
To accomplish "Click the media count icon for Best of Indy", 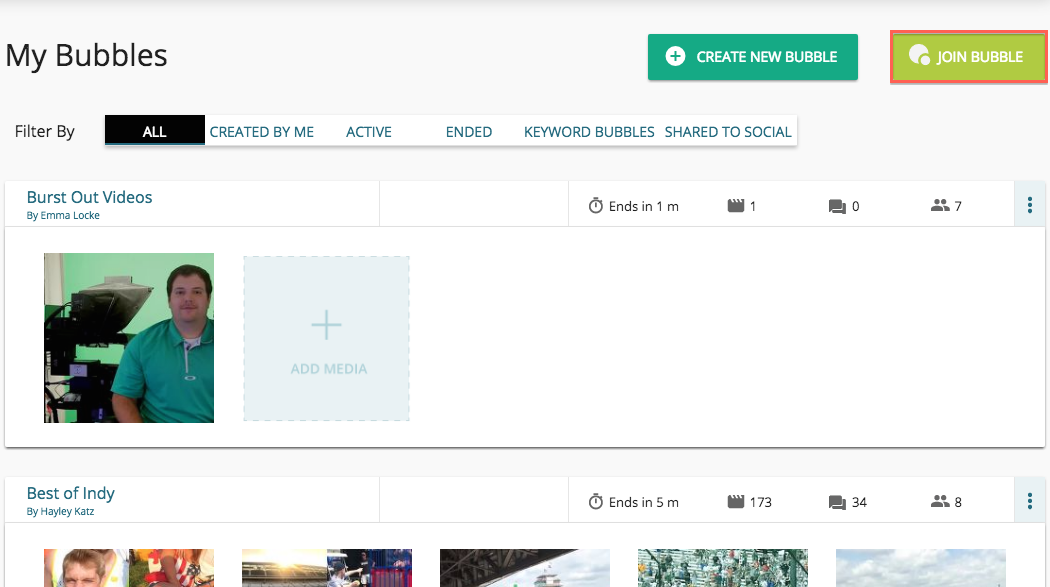I will [736, 502].
